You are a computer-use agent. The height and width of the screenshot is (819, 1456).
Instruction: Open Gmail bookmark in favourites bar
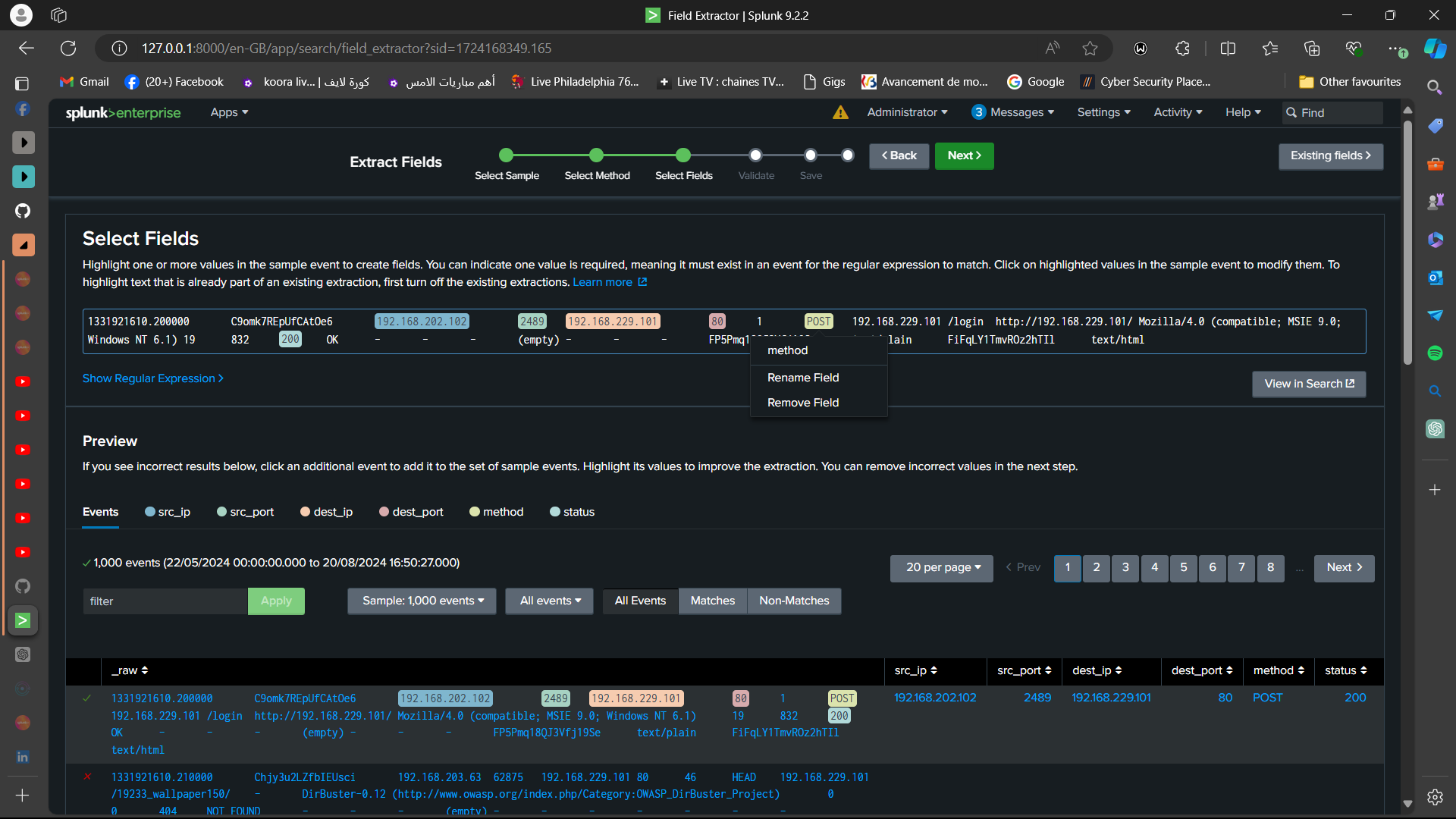pos(85,82)
